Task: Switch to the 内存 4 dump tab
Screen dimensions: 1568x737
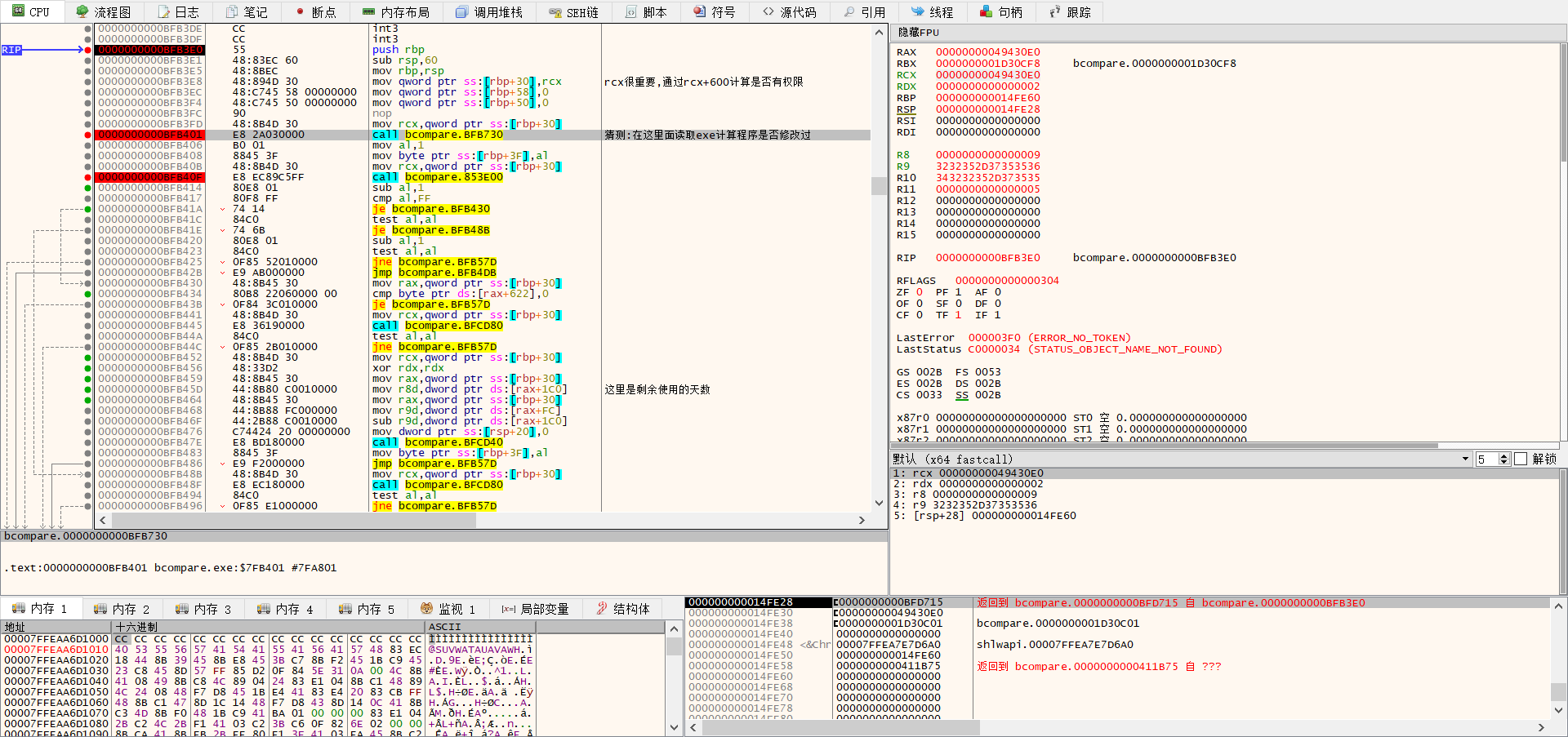Action: [285, 609]
